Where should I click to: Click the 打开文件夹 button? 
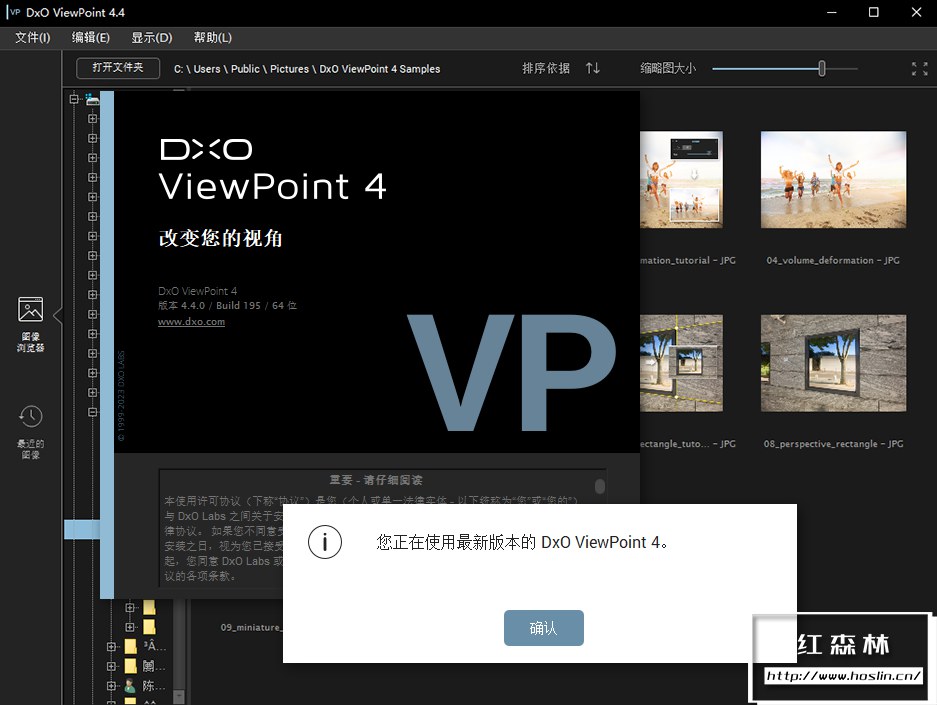coord(118,68)
